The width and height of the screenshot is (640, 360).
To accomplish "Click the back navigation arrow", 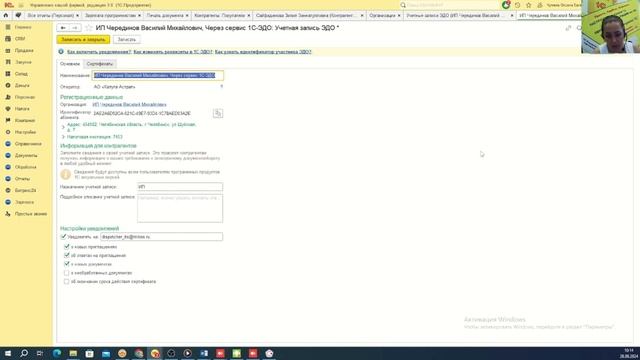I will pyautogui.click(x=63, y=28).
